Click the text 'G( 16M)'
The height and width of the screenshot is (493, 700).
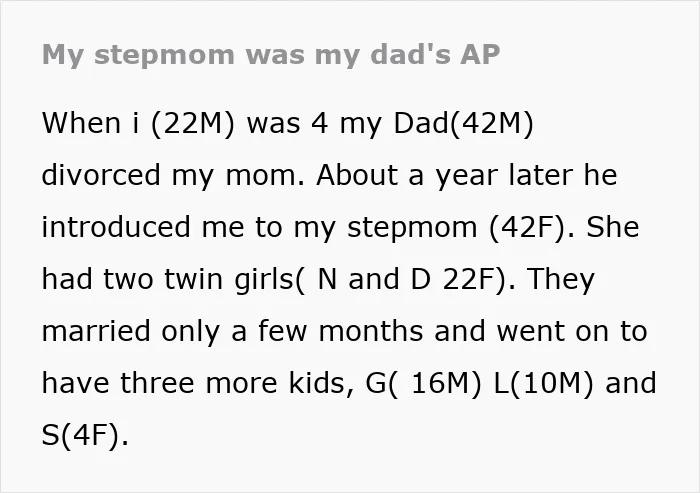click(424, 384)
